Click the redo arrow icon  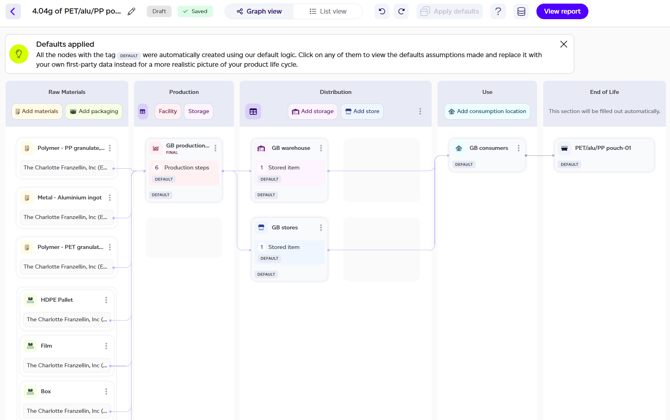402,12
